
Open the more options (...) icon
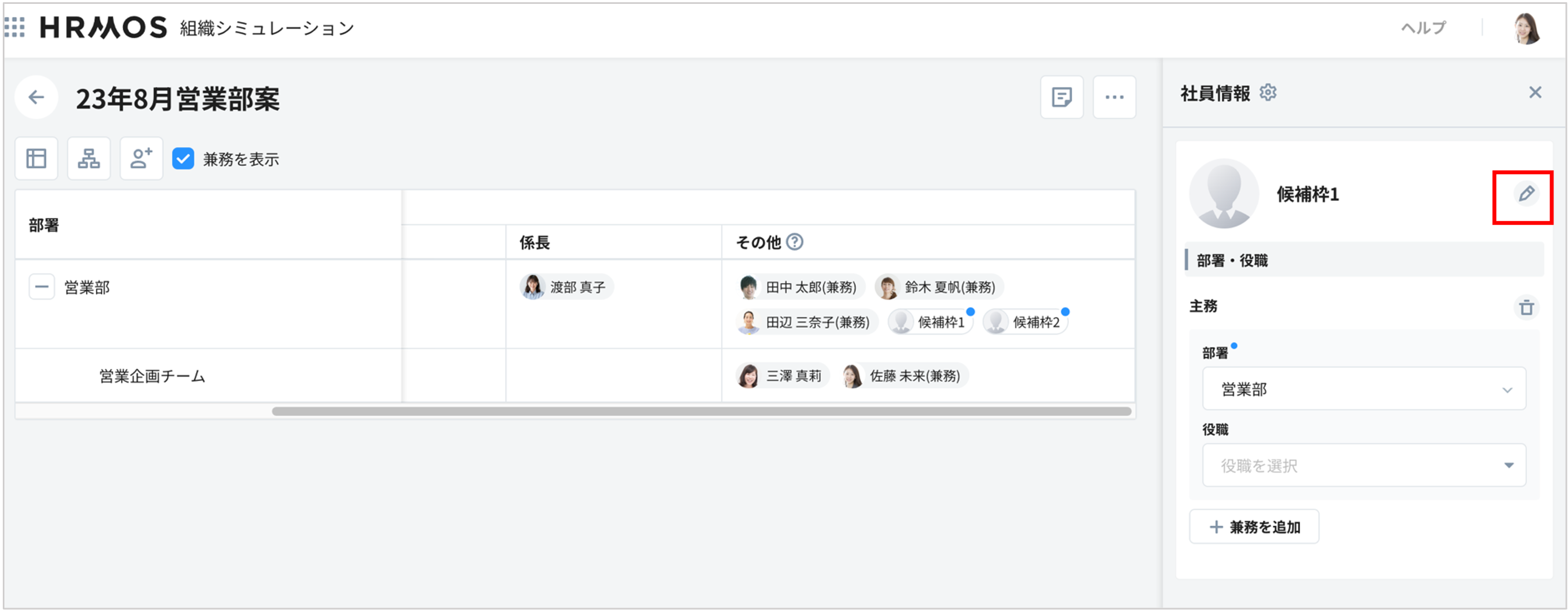[x=1115, y=97]
